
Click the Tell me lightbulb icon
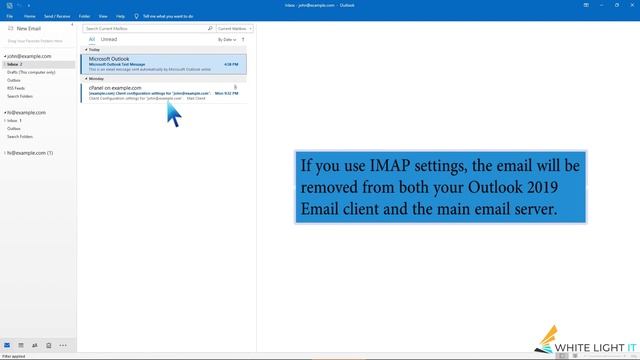click(136, 16)
